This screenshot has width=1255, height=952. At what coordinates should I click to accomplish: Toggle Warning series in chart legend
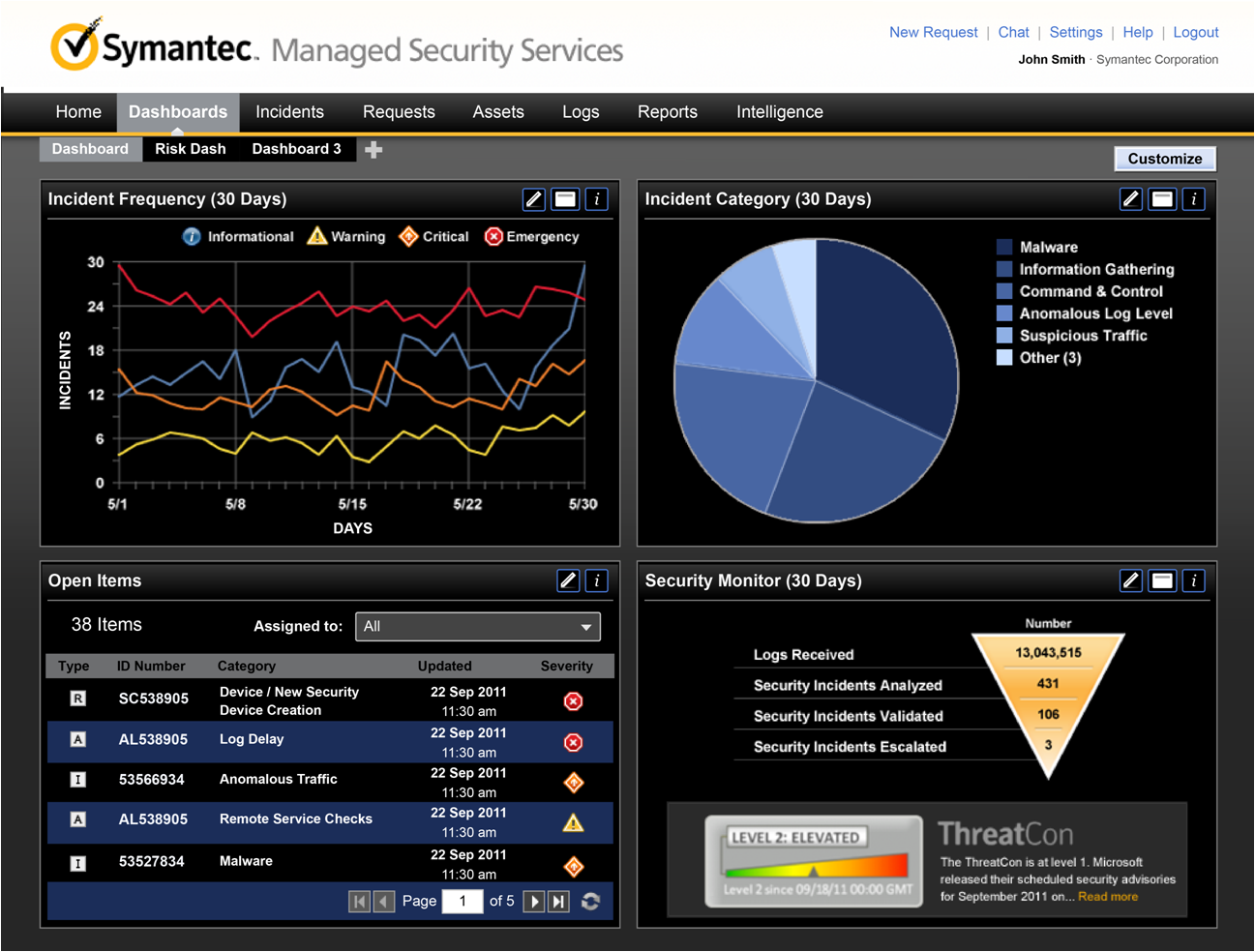pyautogui.click(x=345, y=236)
